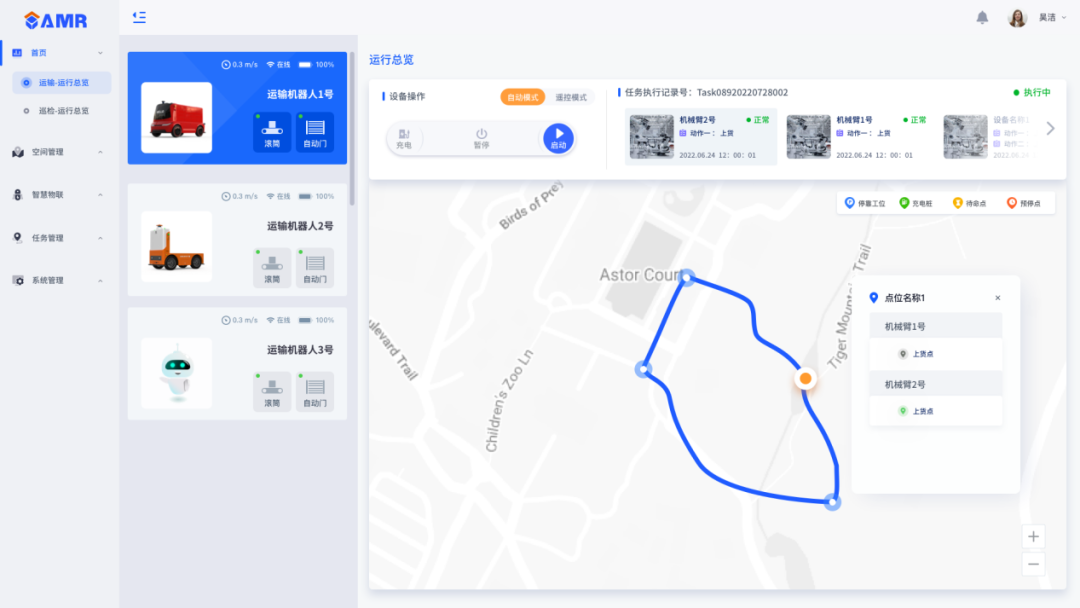Zoom in the map with plus button
Image resolution: width=1080 pixels, height=608 pixels.
(x=1033, y=536)
